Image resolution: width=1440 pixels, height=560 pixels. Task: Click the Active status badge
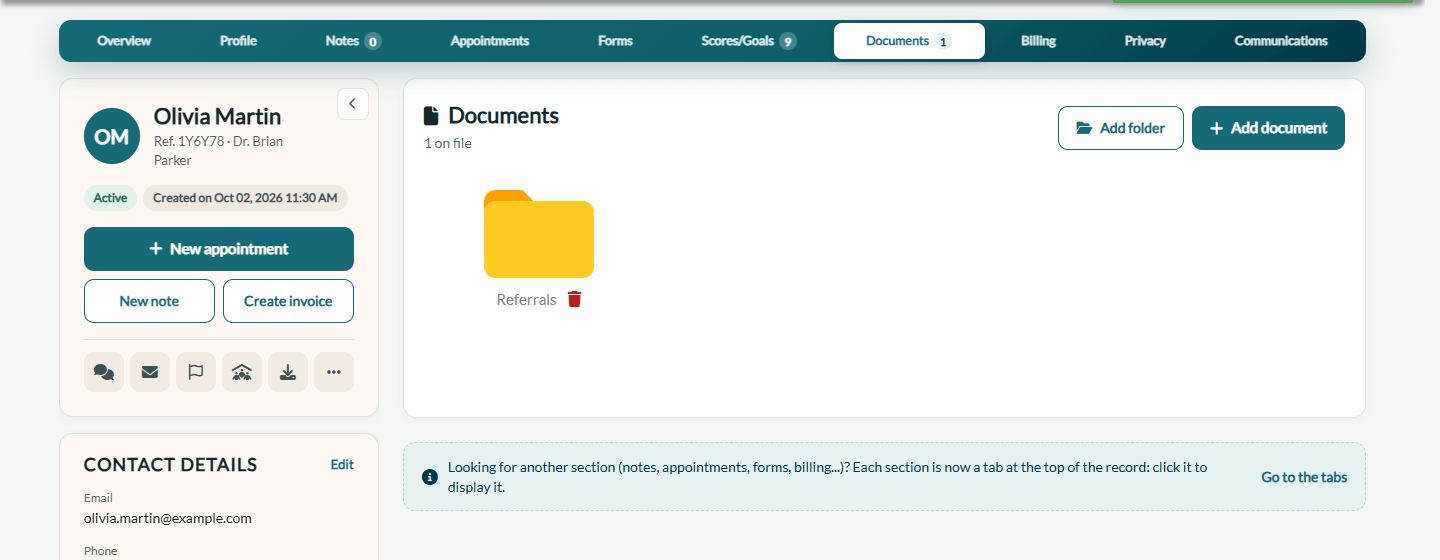(110, 198)
